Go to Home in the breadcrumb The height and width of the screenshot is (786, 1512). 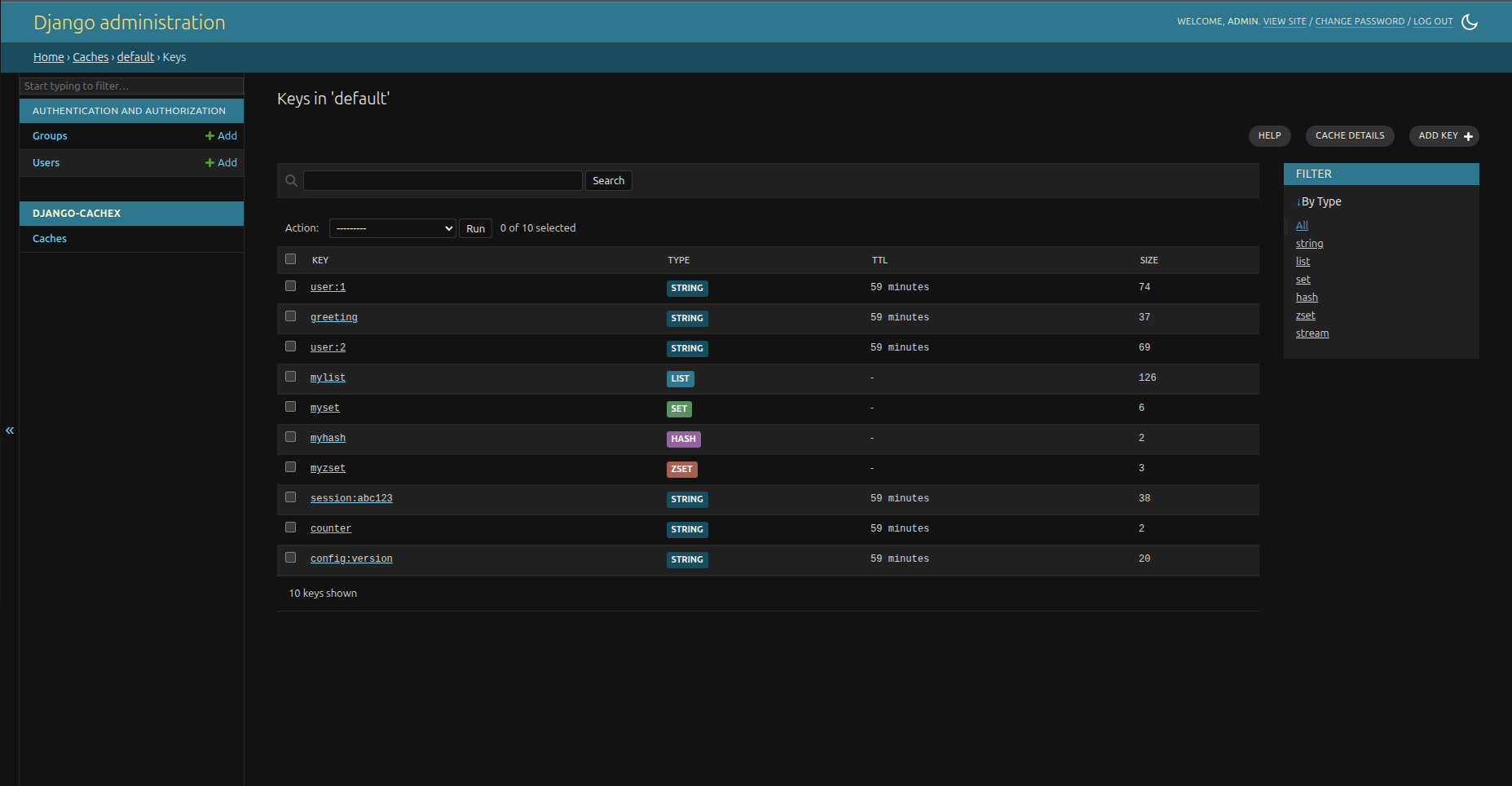click(x=48, y=57)
